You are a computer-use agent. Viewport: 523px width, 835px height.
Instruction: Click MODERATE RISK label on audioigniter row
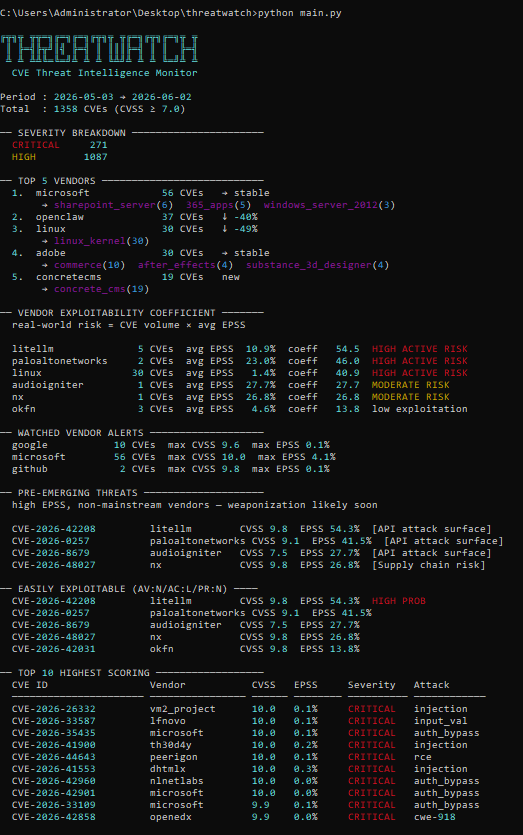tap(411, 384)
